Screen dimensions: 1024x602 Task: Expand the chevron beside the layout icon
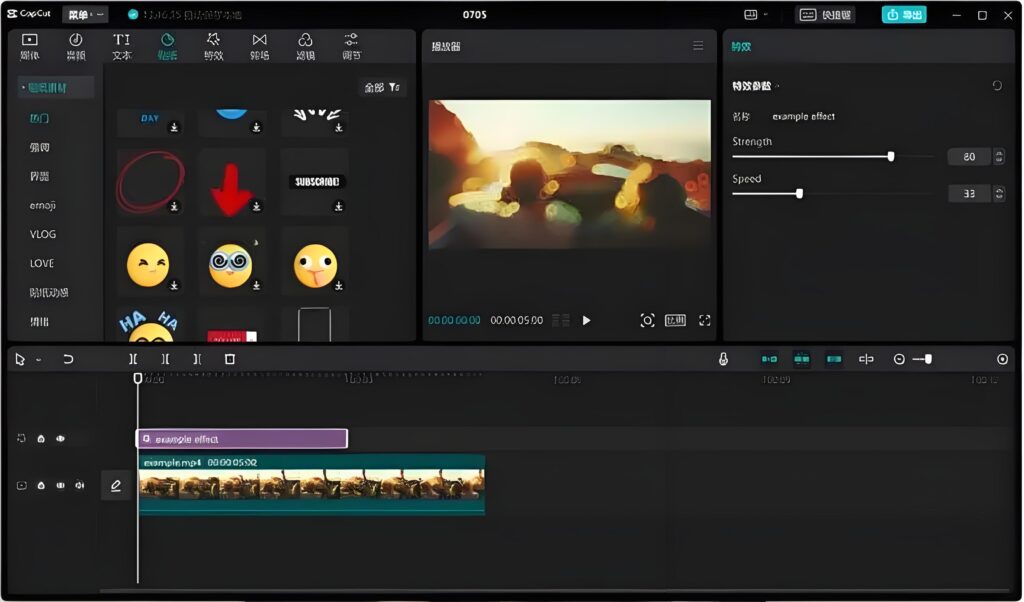click(765, 14)
